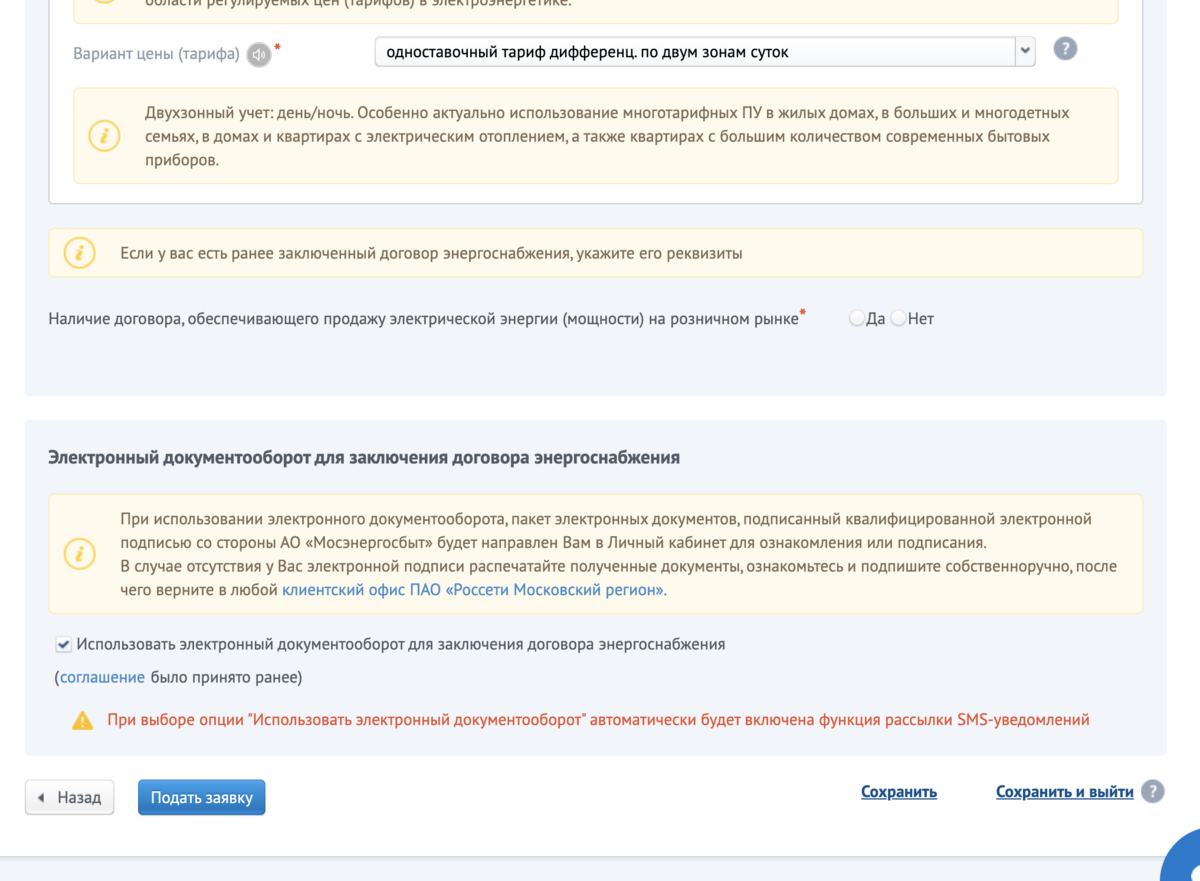The image size is (1200, 881).
Task: Click the Сохранить link
Action: tap(899, 792)
